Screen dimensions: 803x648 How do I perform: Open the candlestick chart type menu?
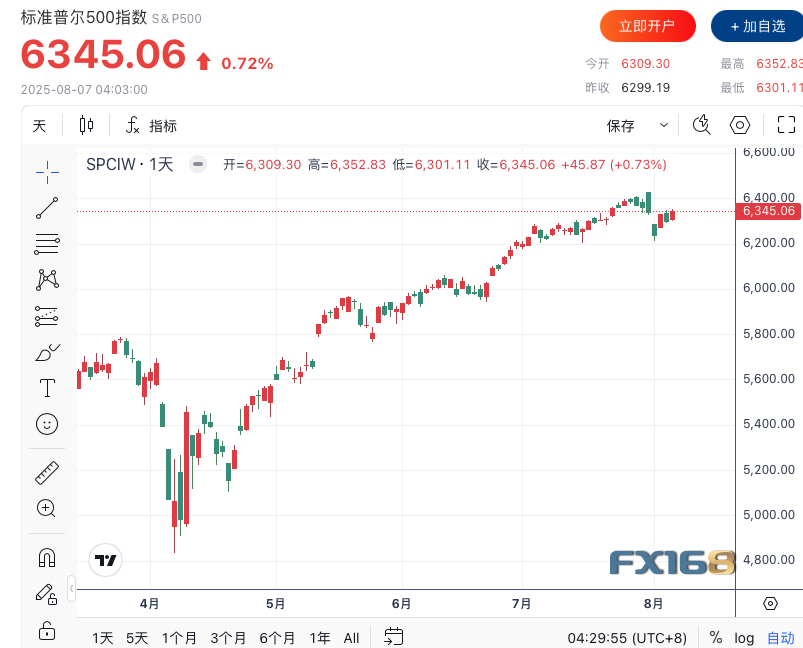[x=86, y=125]
